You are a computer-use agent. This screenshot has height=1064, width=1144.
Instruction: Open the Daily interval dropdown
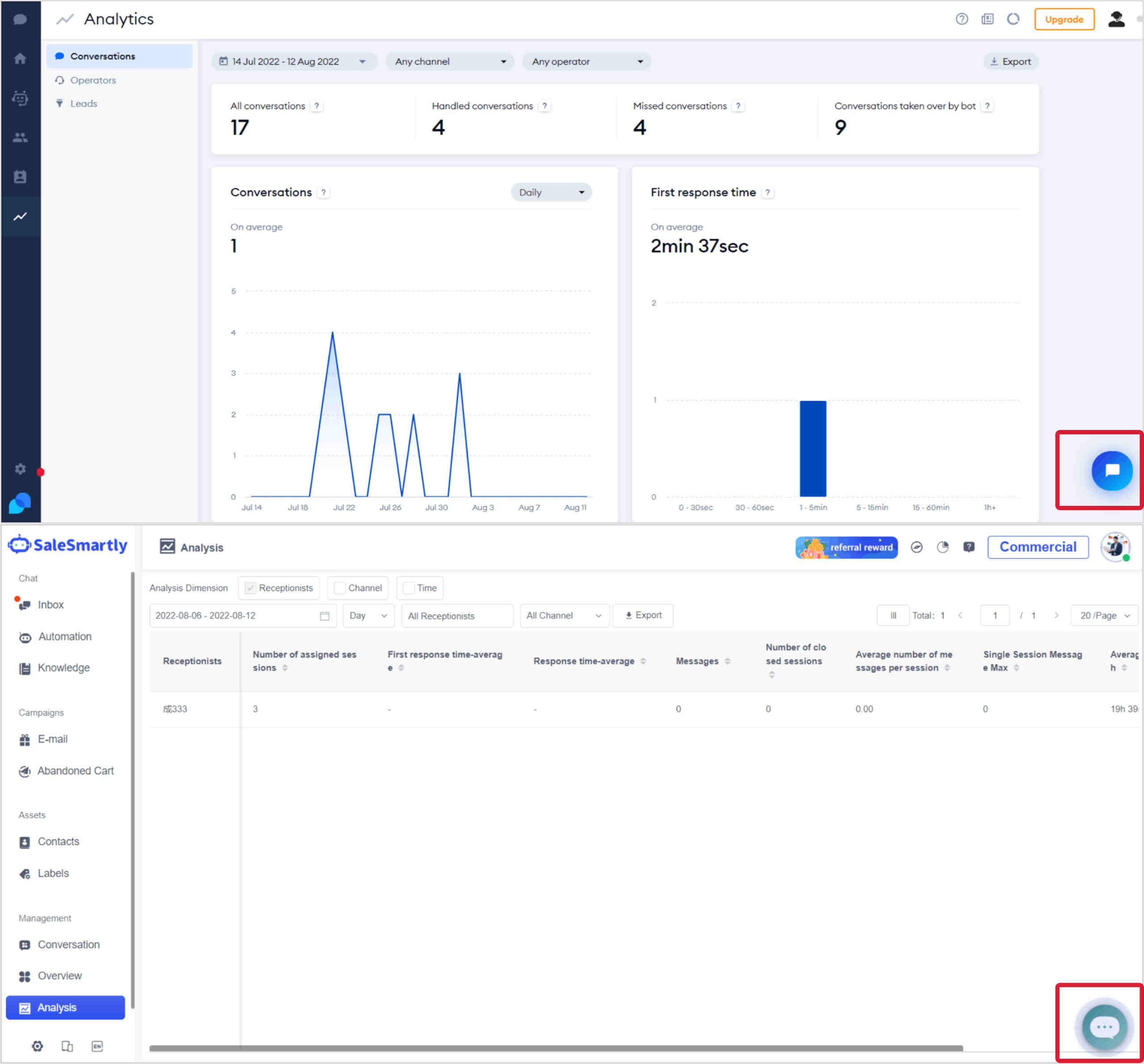click(551, 193)
